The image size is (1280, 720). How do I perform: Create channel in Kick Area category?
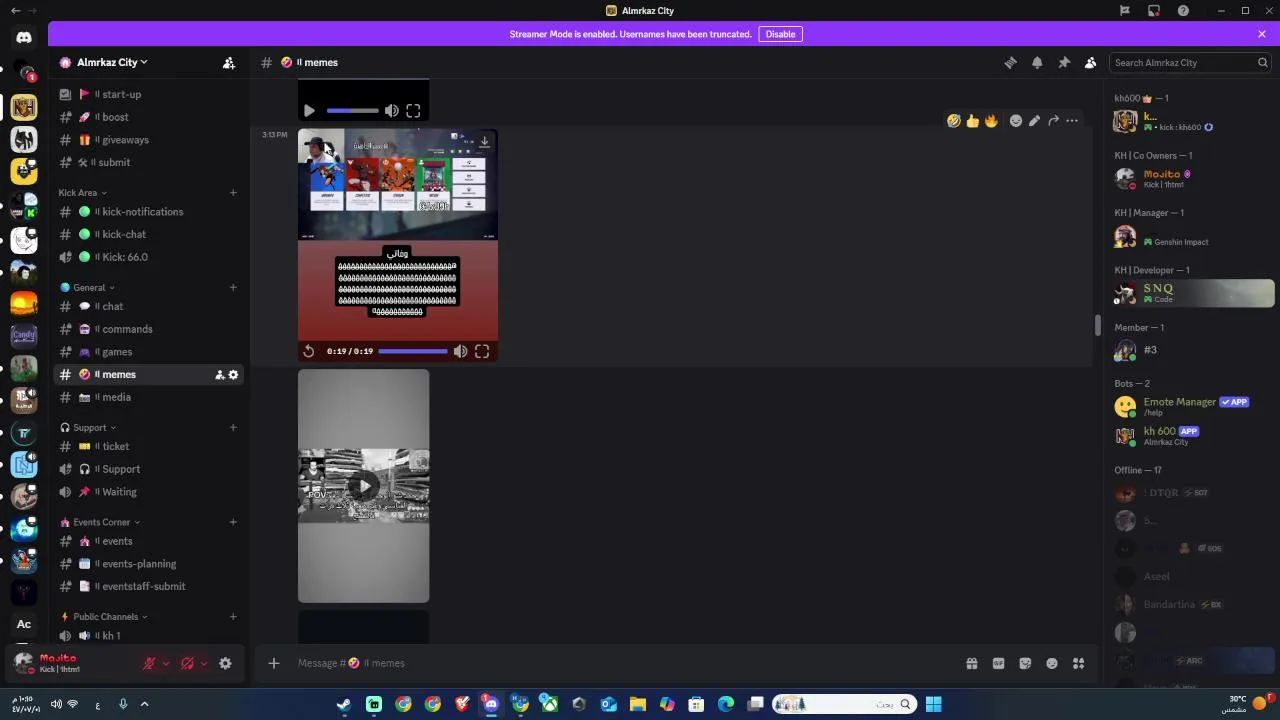pyautogui.click(x=233, y=192)
